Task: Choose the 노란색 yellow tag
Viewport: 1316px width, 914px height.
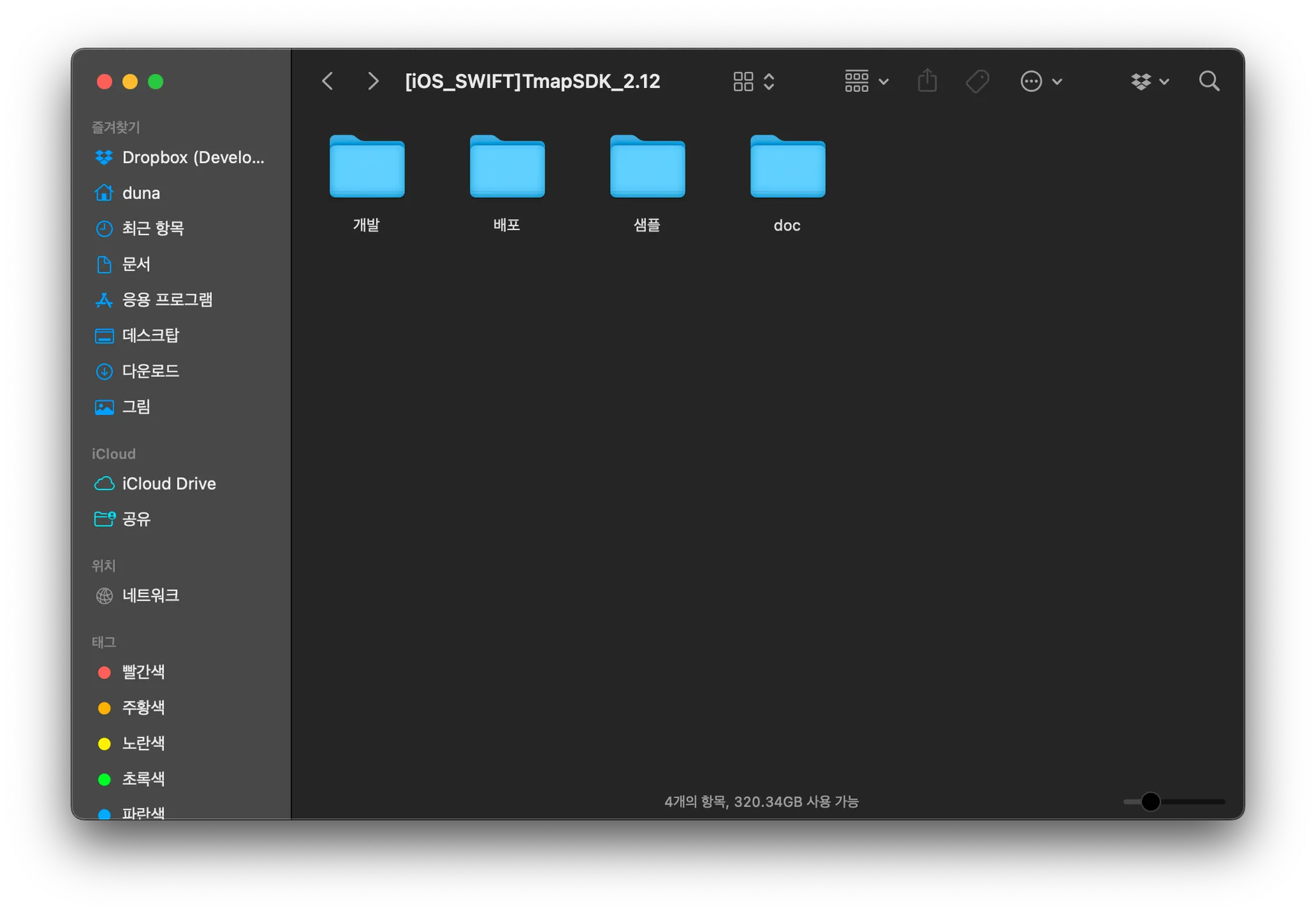Action: [143, 743]
